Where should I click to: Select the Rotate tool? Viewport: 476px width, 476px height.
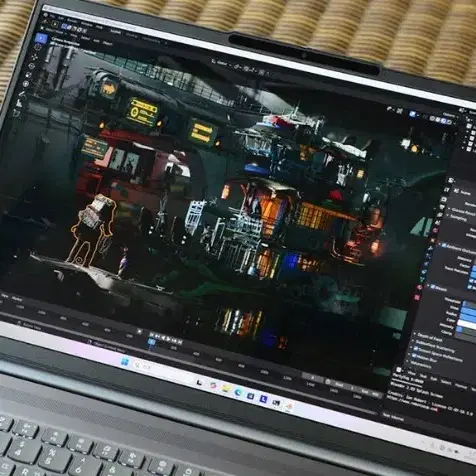pyautogui.click(x=32, y=66)
